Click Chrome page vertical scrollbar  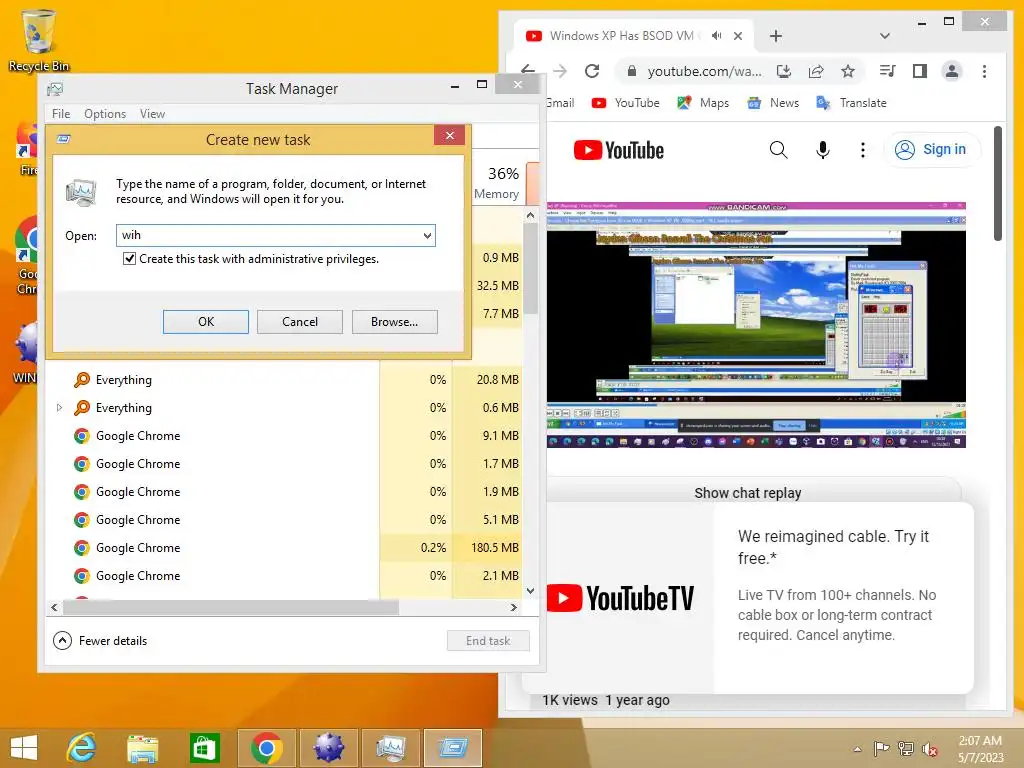(x=997, y=184)
